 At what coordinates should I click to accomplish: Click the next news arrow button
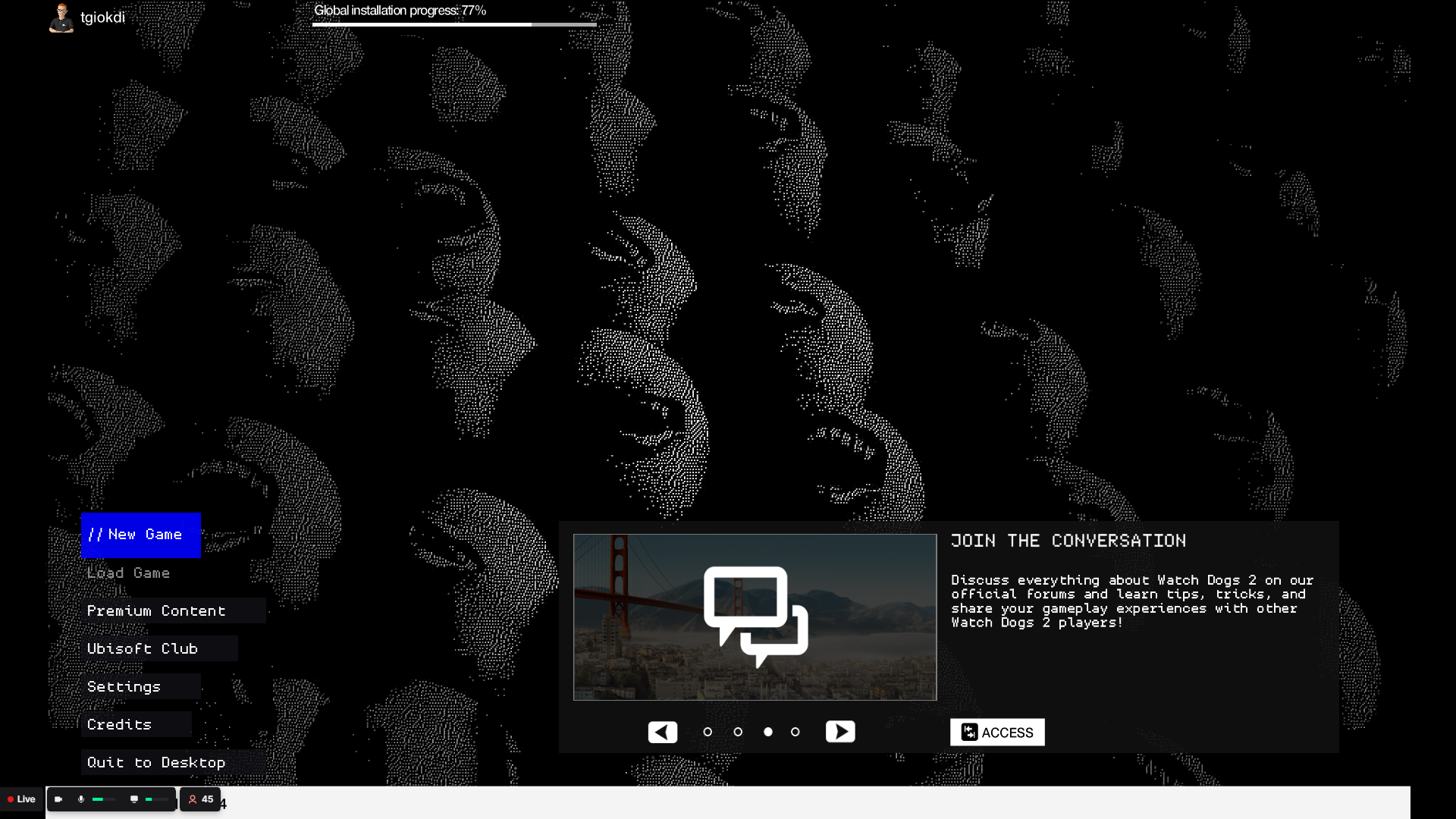click(x=840, y=732)
